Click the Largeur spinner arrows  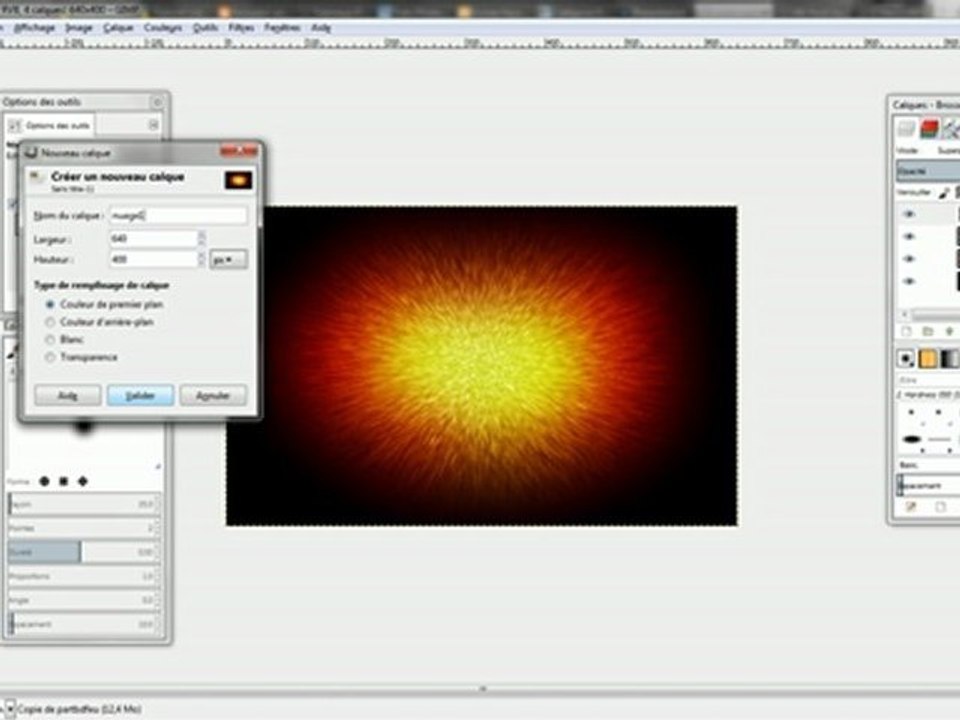click(201, 238)
